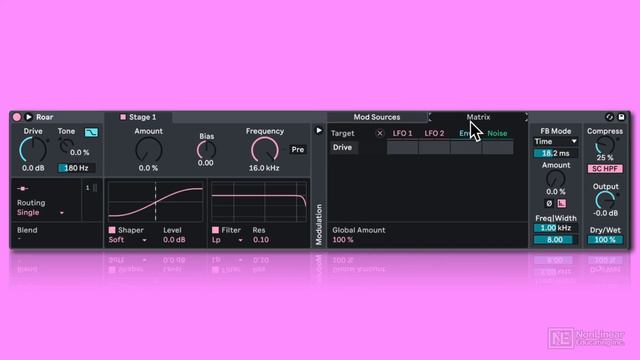Viewport: 640px width, 360px height.
Task: Click the Global Amount 100 % value
Action: tap(343, 240)
